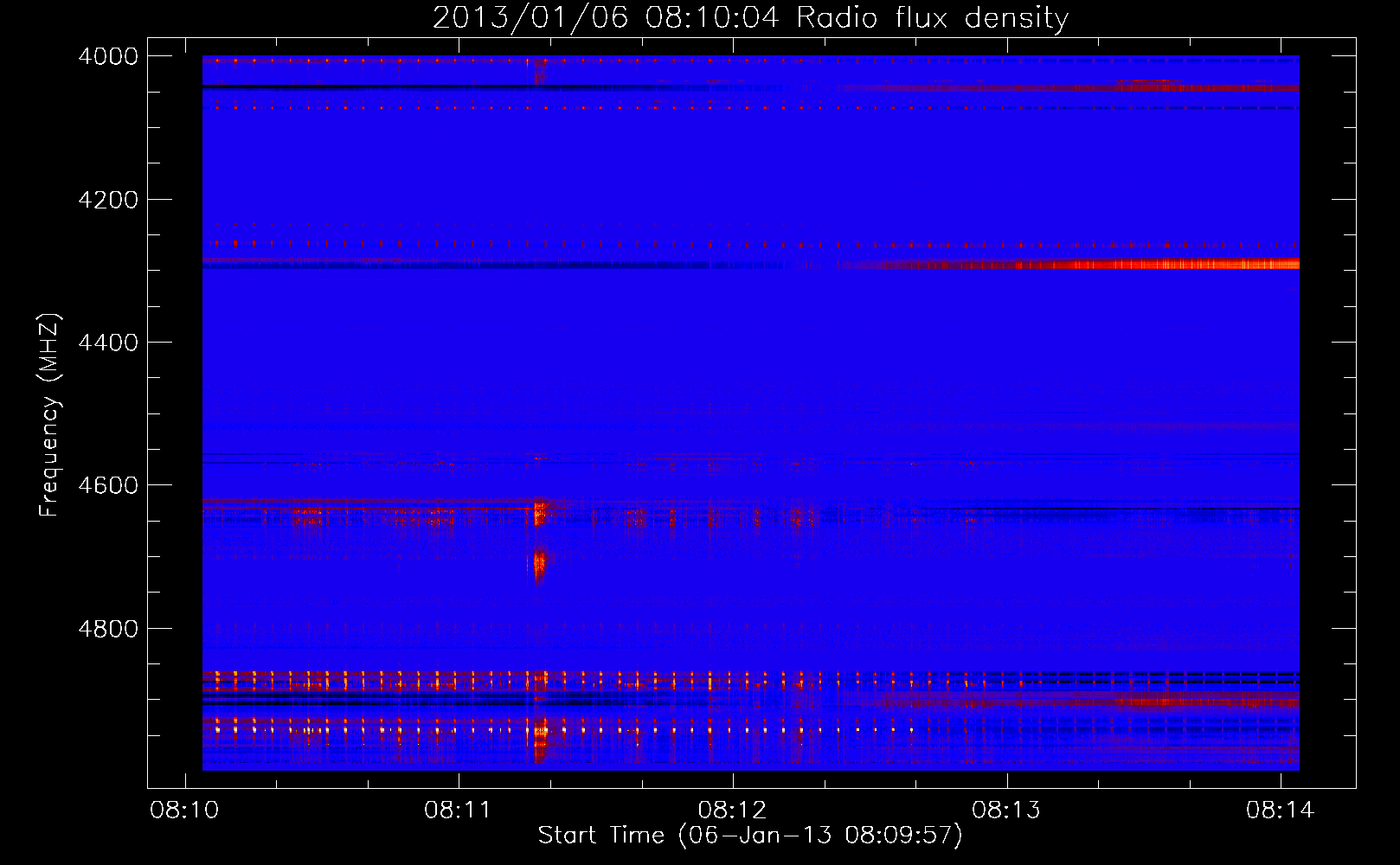Select the 4000 frequency tick label

[x=108, y=56]
